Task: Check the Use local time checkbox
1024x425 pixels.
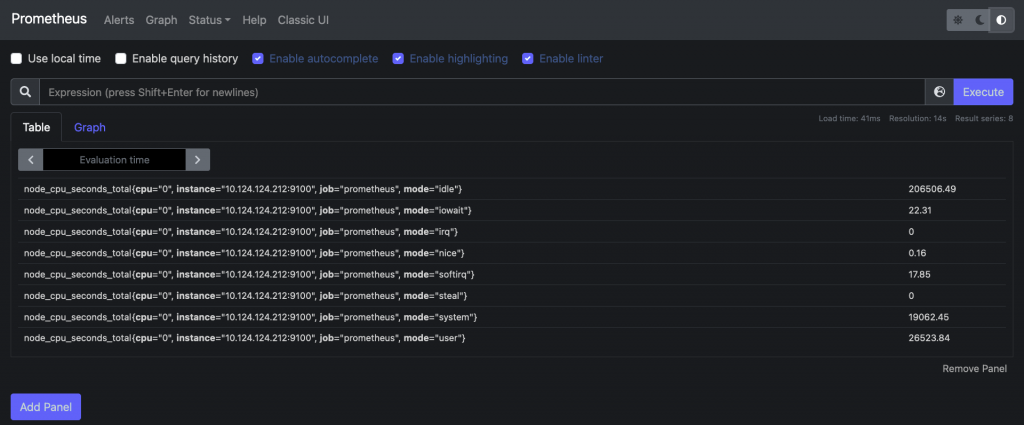Action: (16, 59)
